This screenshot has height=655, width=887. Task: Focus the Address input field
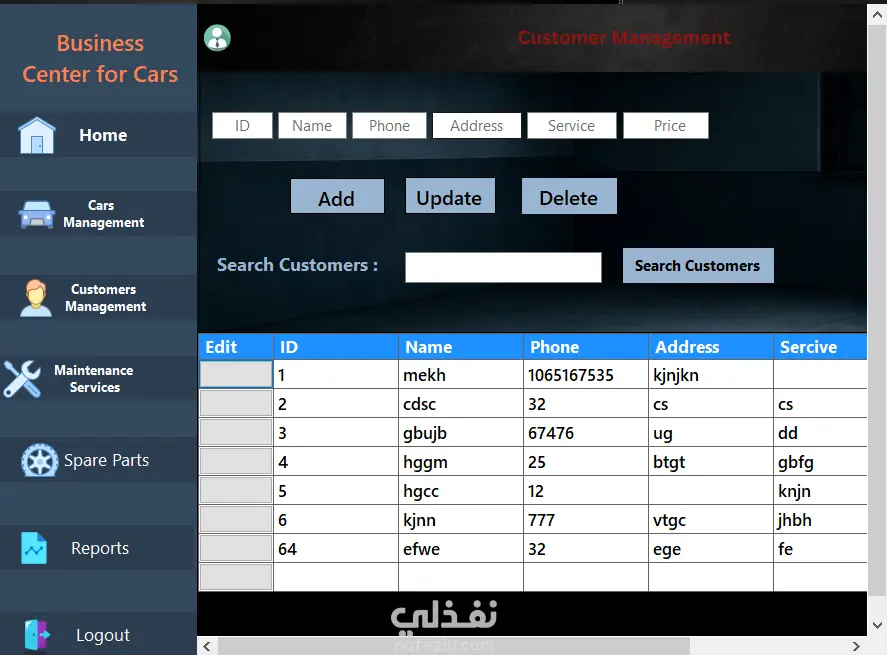[x=477, y=126]
